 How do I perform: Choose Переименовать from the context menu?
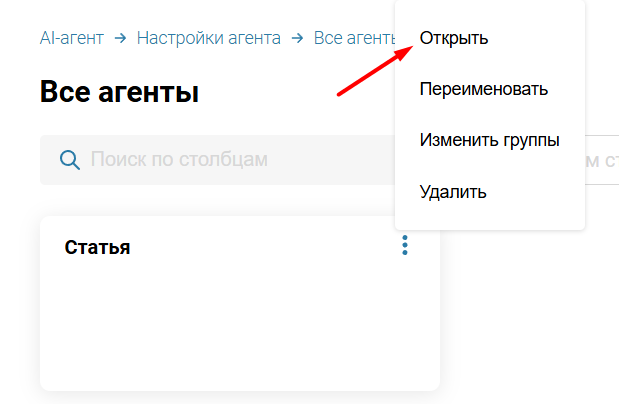[484, 89]
